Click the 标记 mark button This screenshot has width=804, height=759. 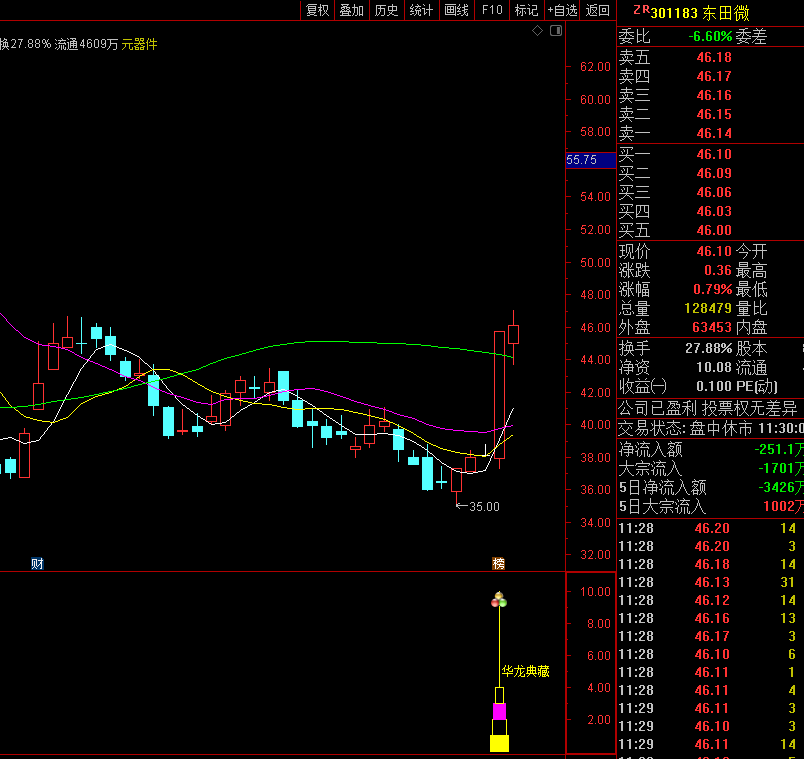[527, 10]
